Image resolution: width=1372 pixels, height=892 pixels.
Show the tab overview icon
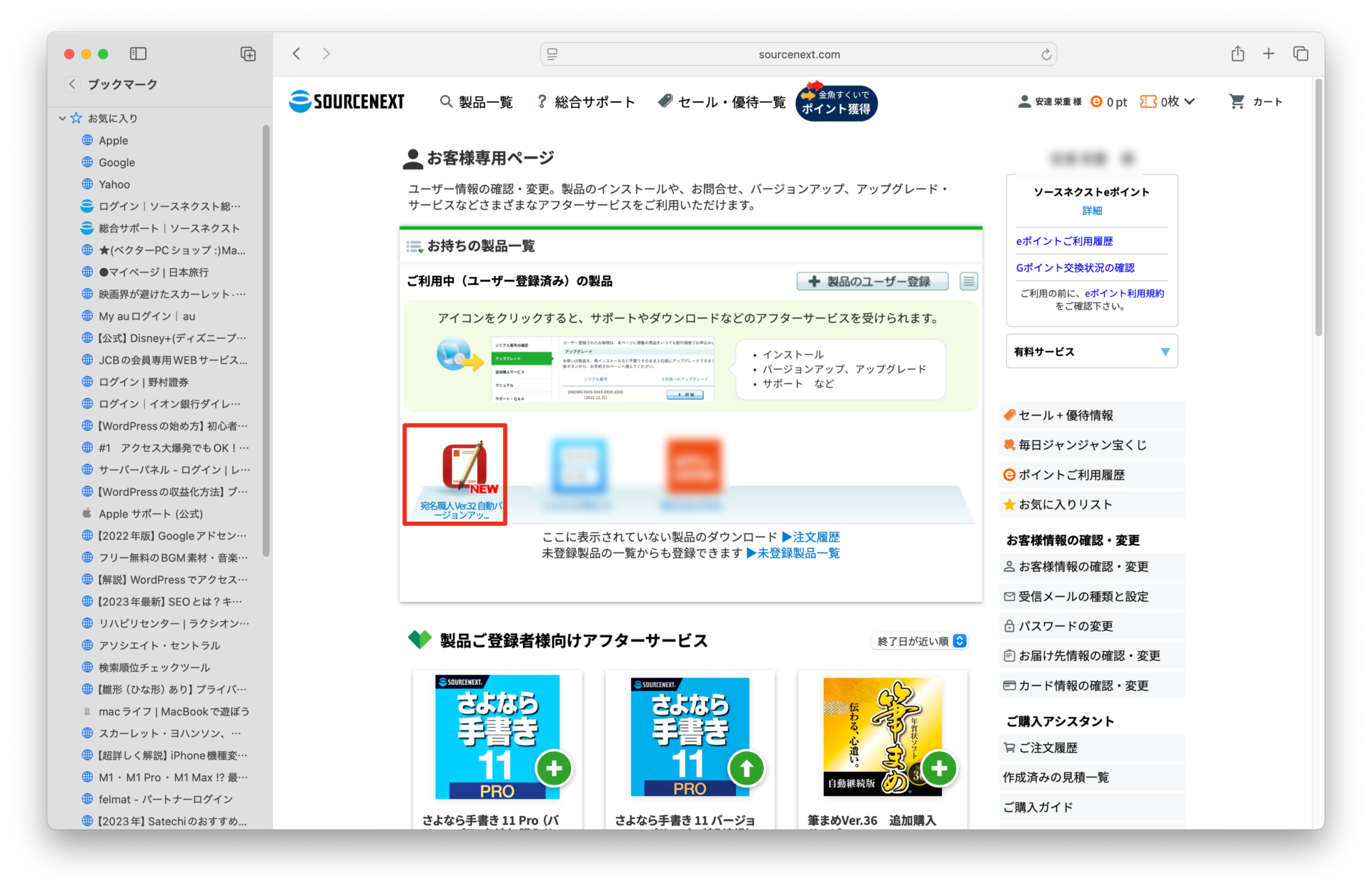click(1301, 54)
